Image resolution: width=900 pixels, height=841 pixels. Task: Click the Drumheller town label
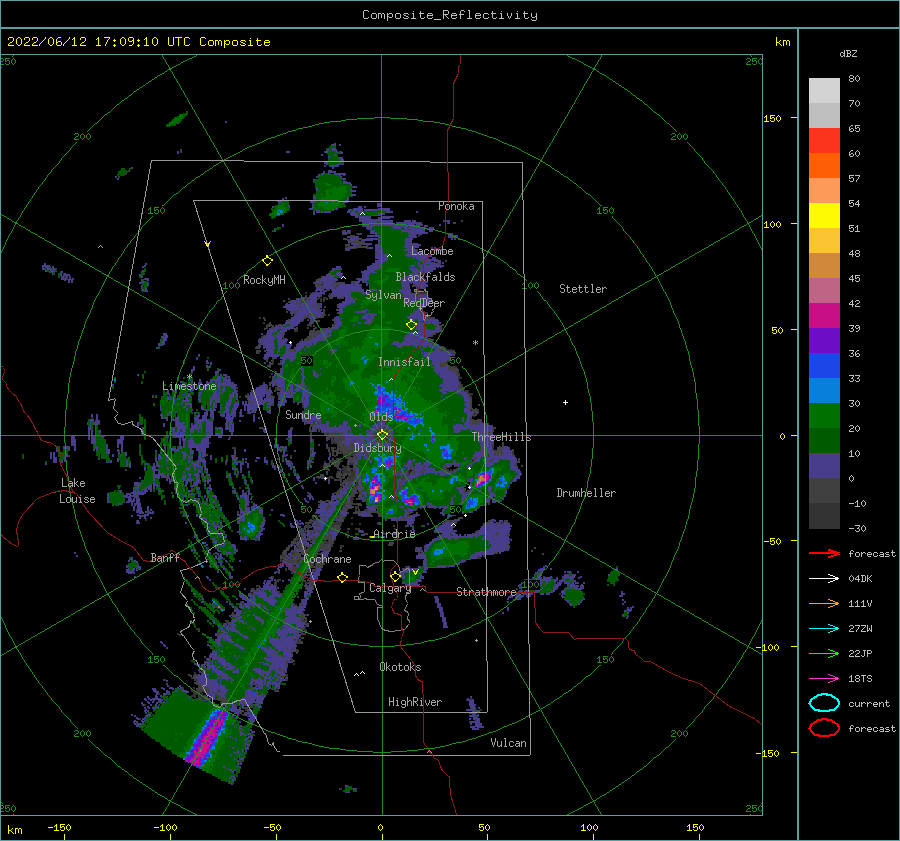pos(586,493)
